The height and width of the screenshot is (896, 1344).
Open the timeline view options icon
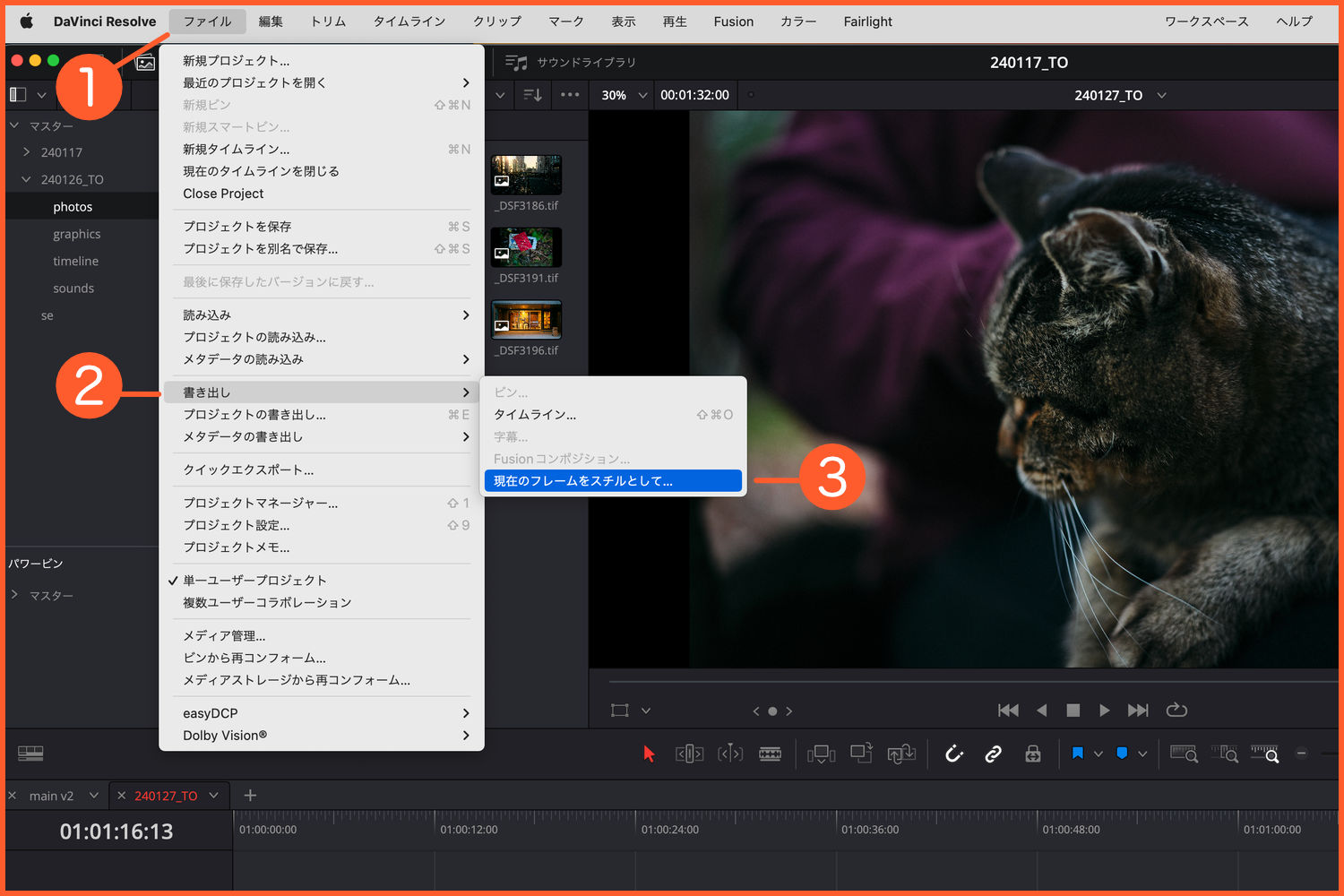click(30, 754)
